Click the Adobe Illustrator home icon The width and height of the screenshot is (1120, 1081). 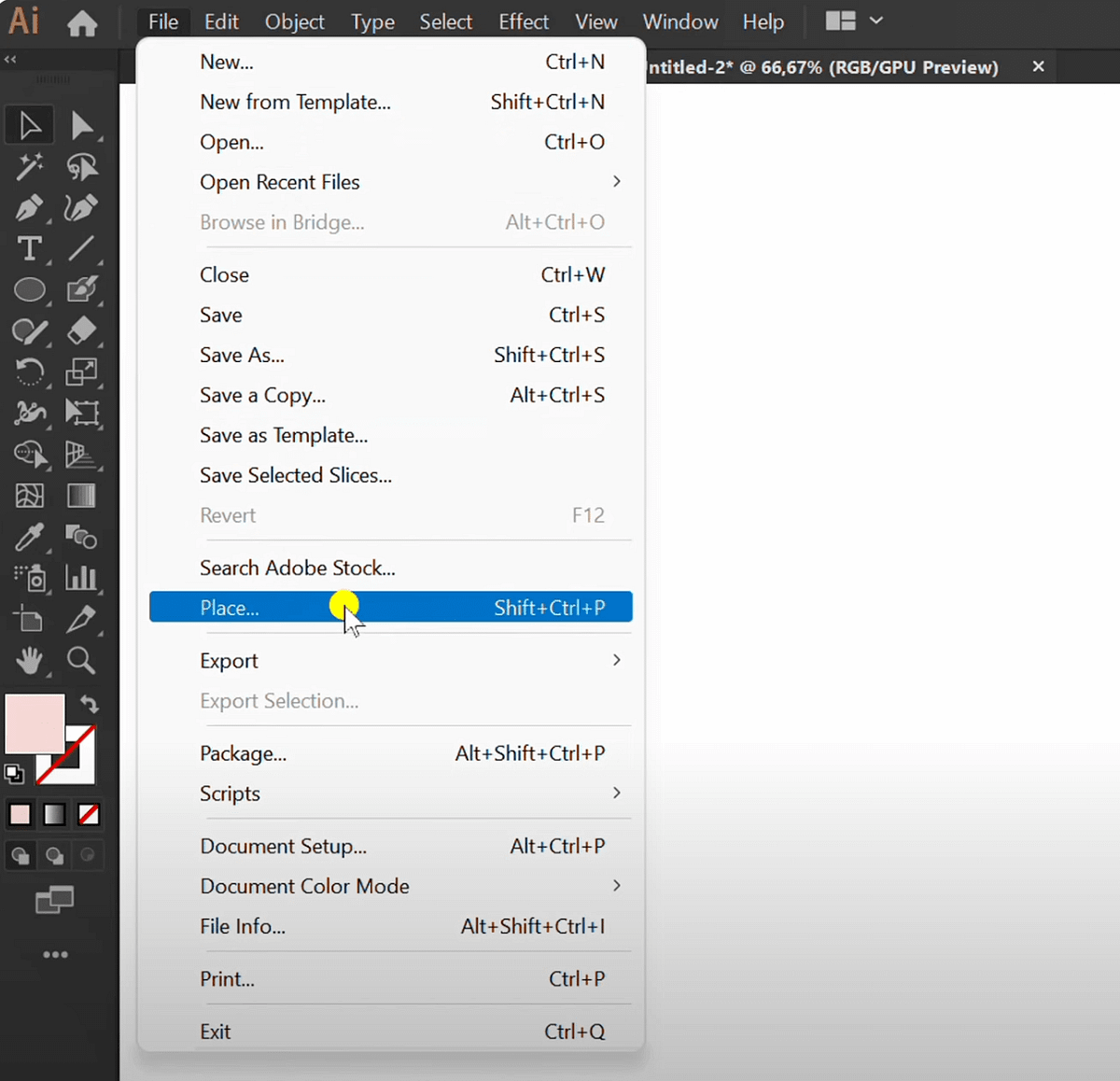coord(81,21)
